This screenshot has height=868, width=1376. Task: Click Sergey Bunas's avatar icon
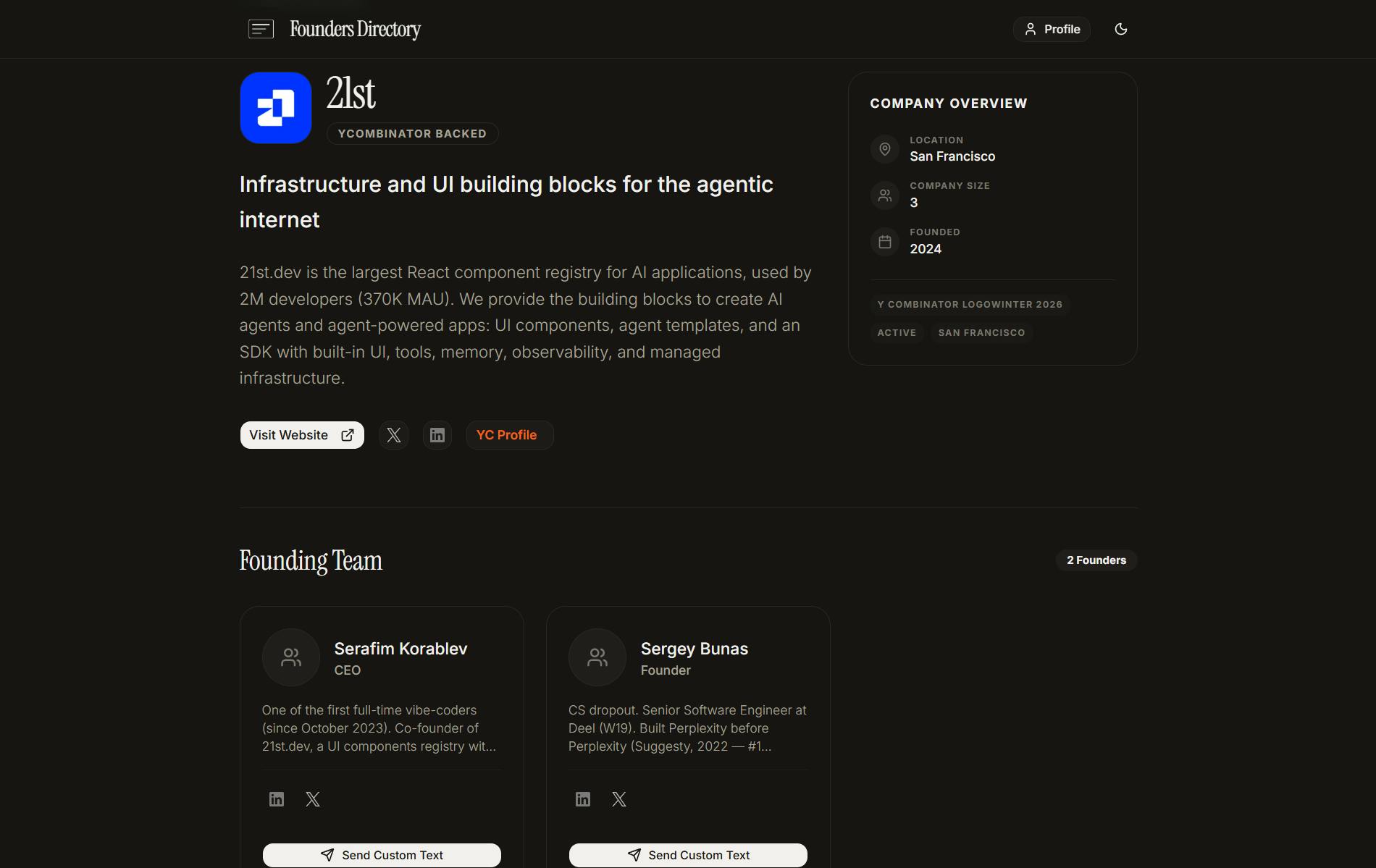coord(597,657)
